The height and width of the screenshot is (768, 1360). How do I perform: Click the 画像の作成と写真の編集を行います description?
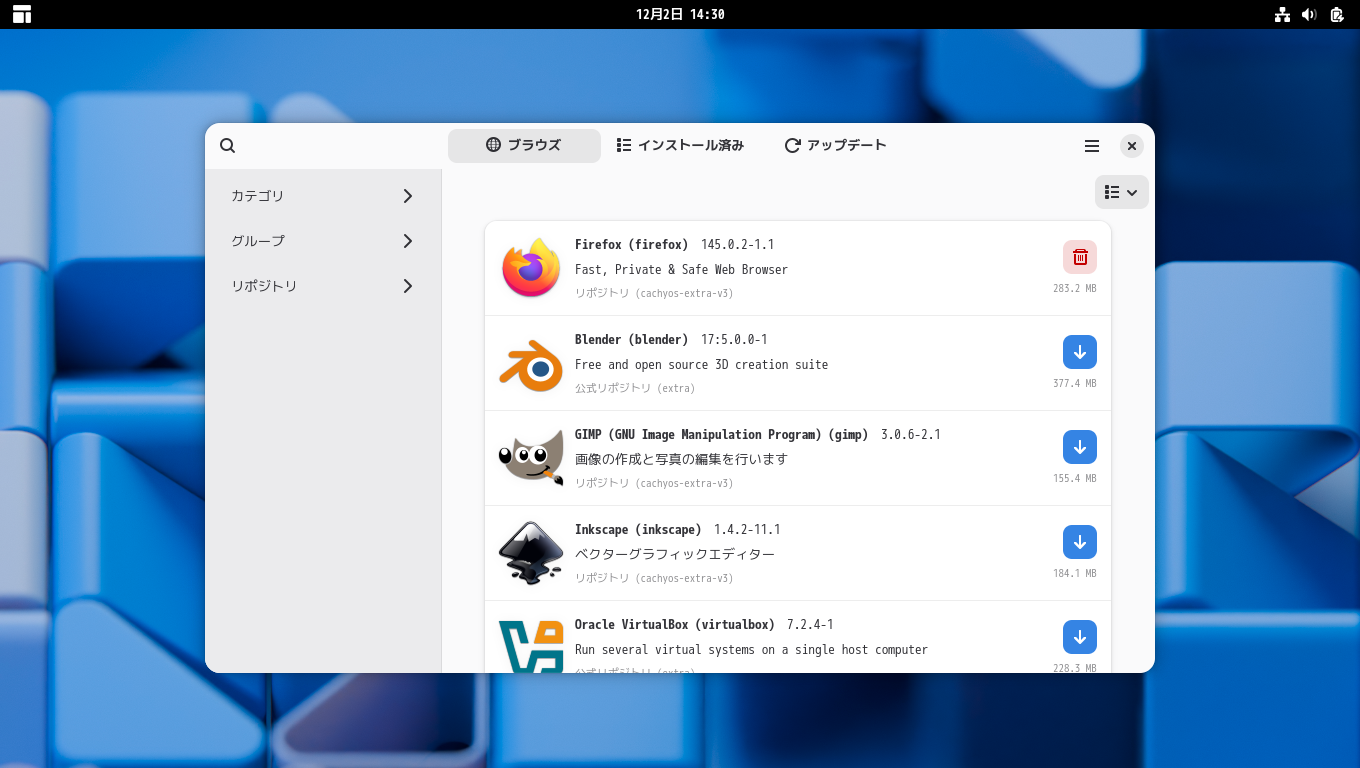tap(681, 460)
